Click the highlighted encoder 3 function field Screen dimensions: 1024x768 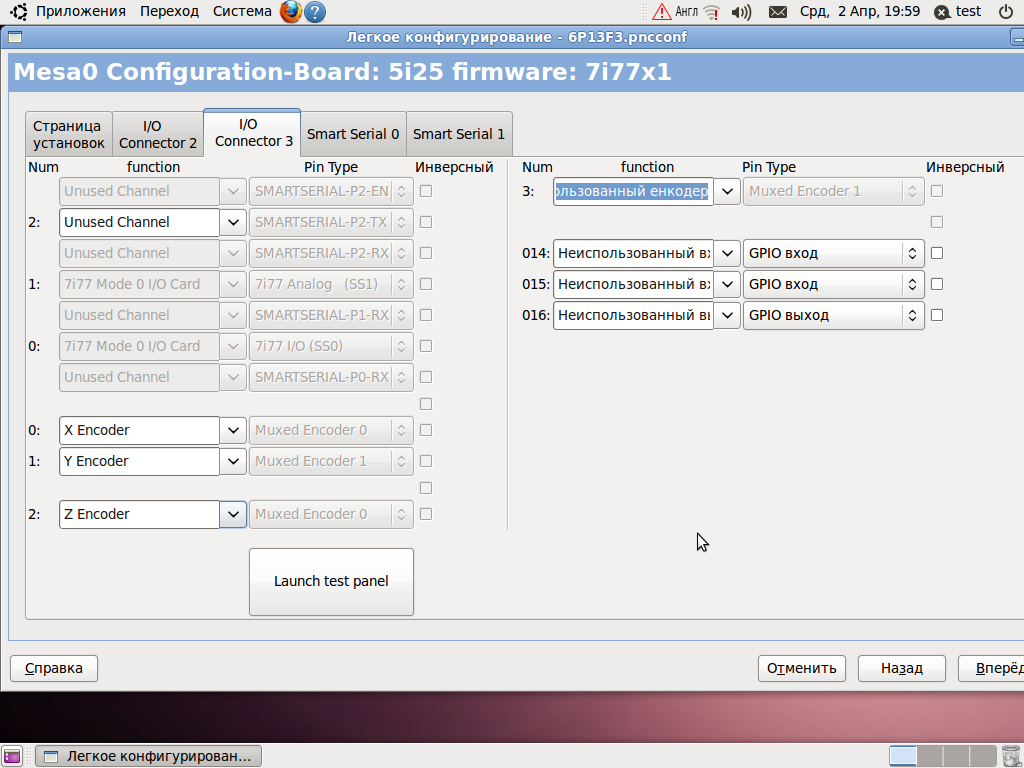(633, 191)
